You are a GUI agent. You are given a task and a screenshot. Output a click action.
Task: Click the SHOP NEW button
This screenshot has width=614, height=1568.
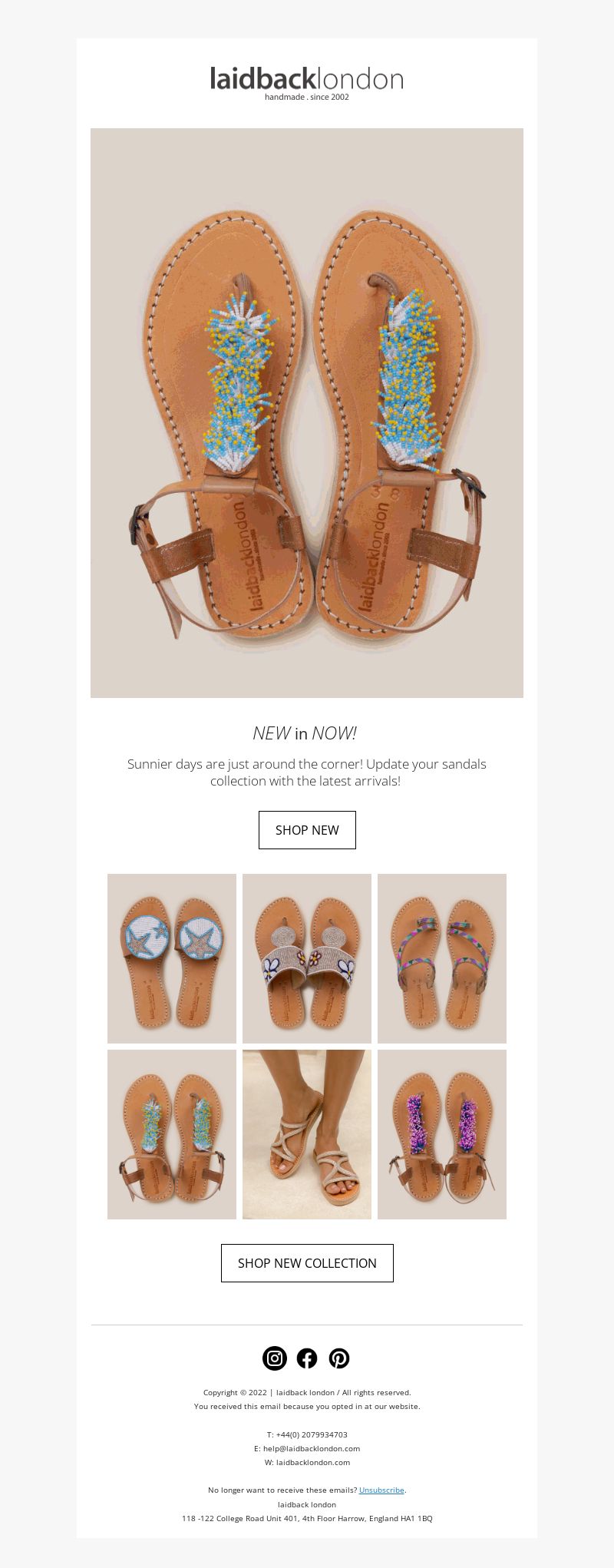pyautogui.click(x=307, y=830)
